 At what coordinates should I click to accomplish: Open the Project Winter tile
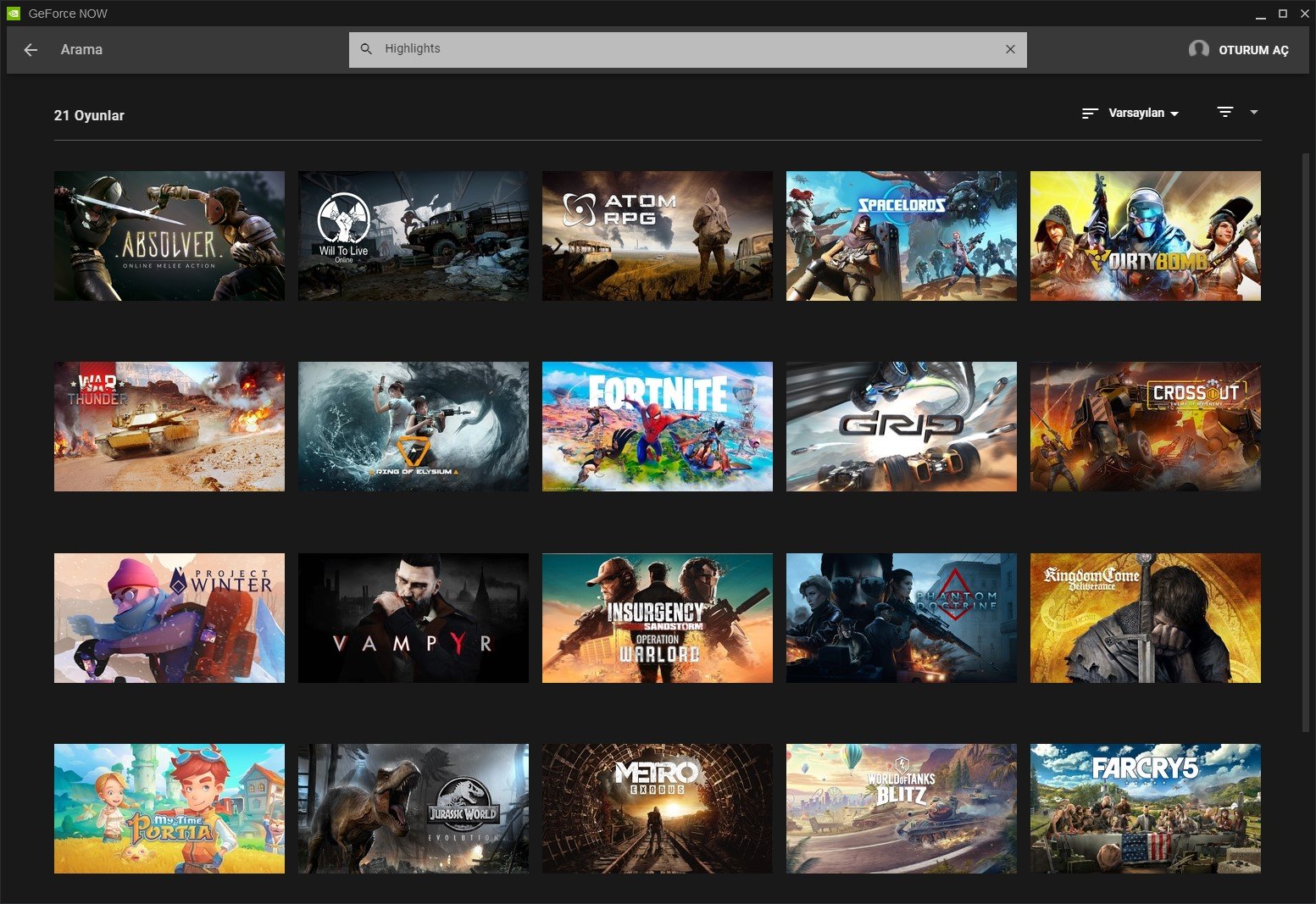[169, 618]
